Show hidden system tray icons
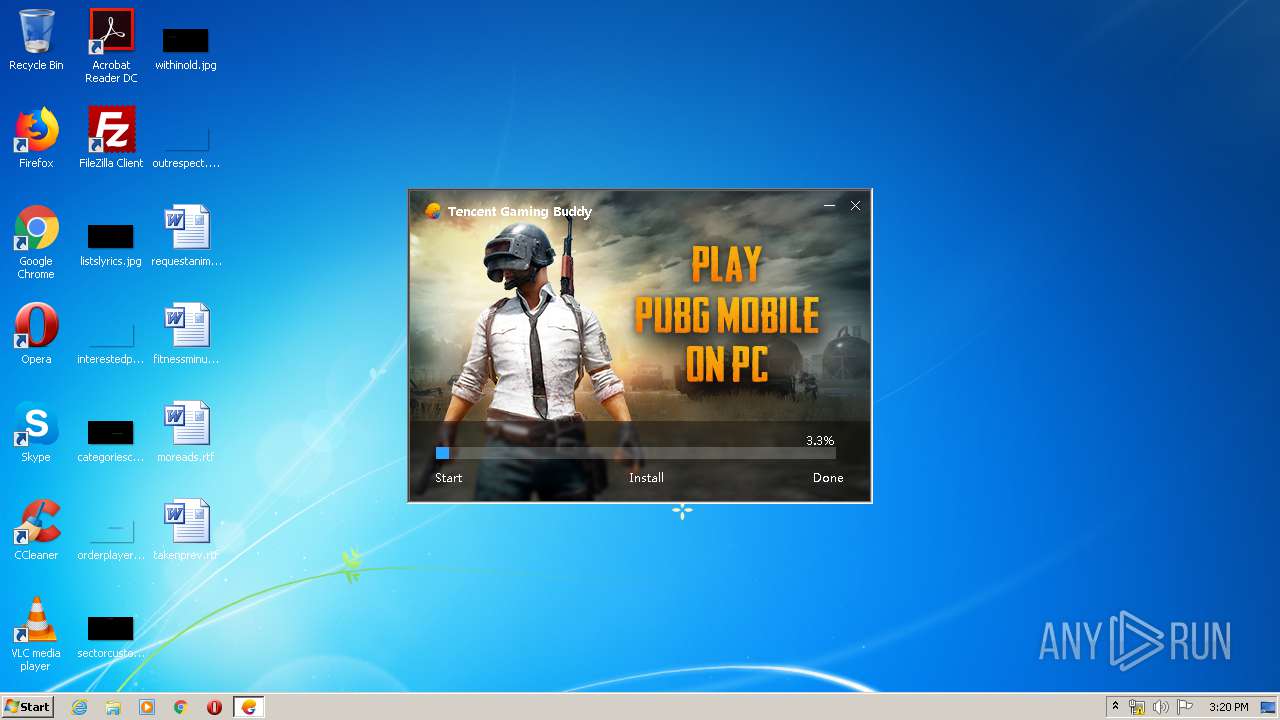This screenshot has height=720, width=1280. pos(1115,707)
